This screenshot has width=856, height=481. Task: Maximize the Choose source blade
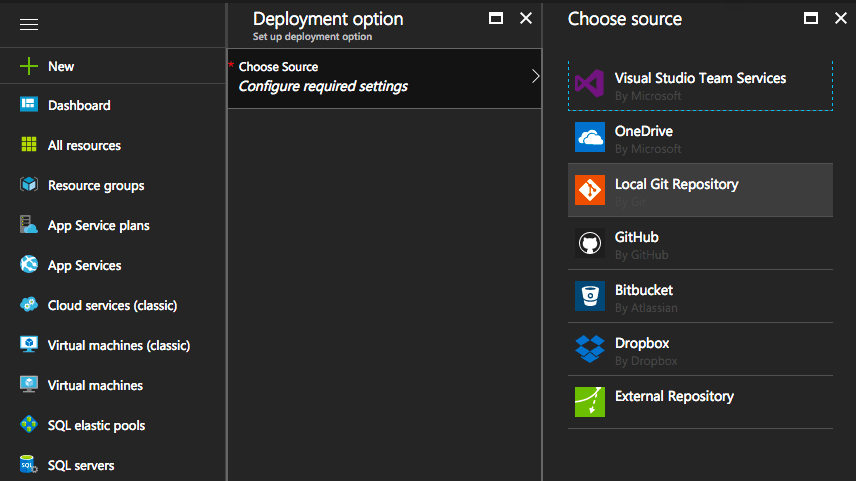pos(811,19)
